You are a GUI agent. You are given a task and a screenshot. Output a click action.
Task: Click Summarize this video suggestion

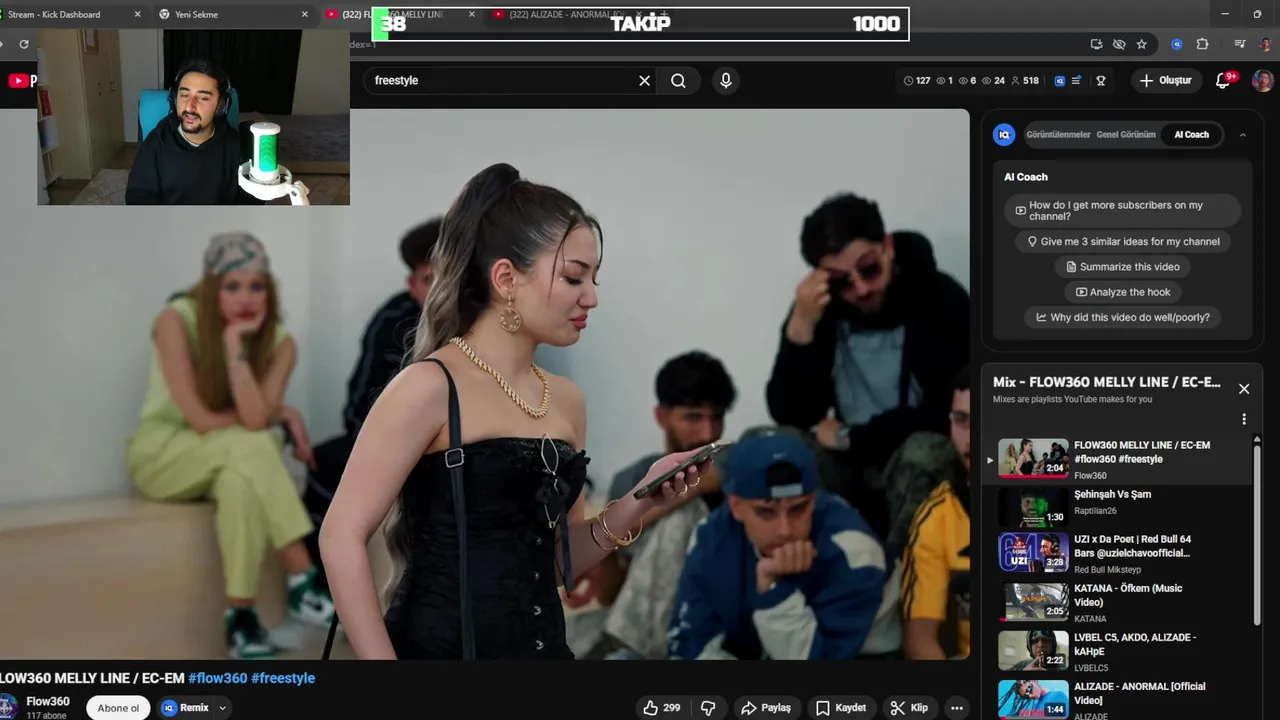point(1122,267)
